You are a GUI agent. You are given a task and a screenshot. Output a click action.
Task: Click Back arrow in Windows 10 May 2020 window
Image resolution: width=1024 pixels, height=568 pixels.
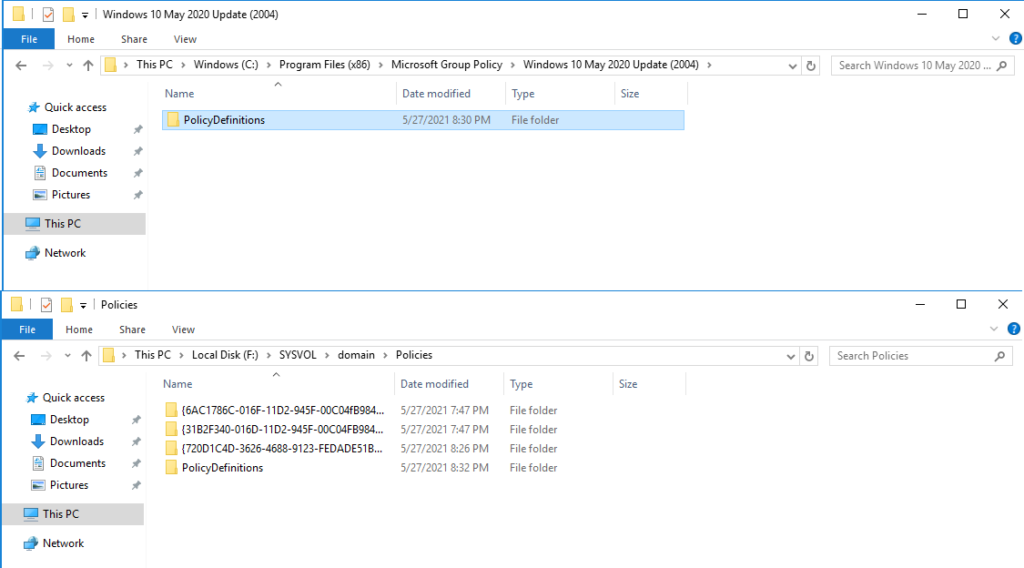point(21,65)
